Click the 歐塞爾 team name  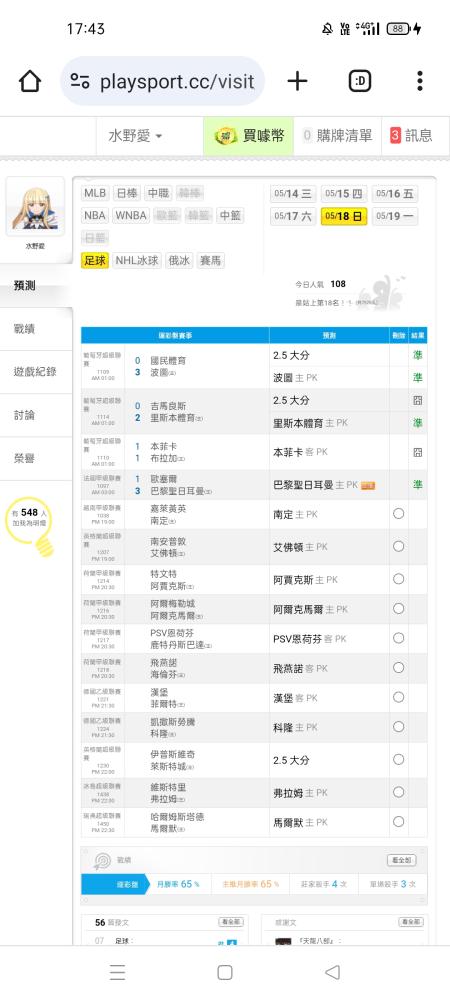[x=164, y=479]
